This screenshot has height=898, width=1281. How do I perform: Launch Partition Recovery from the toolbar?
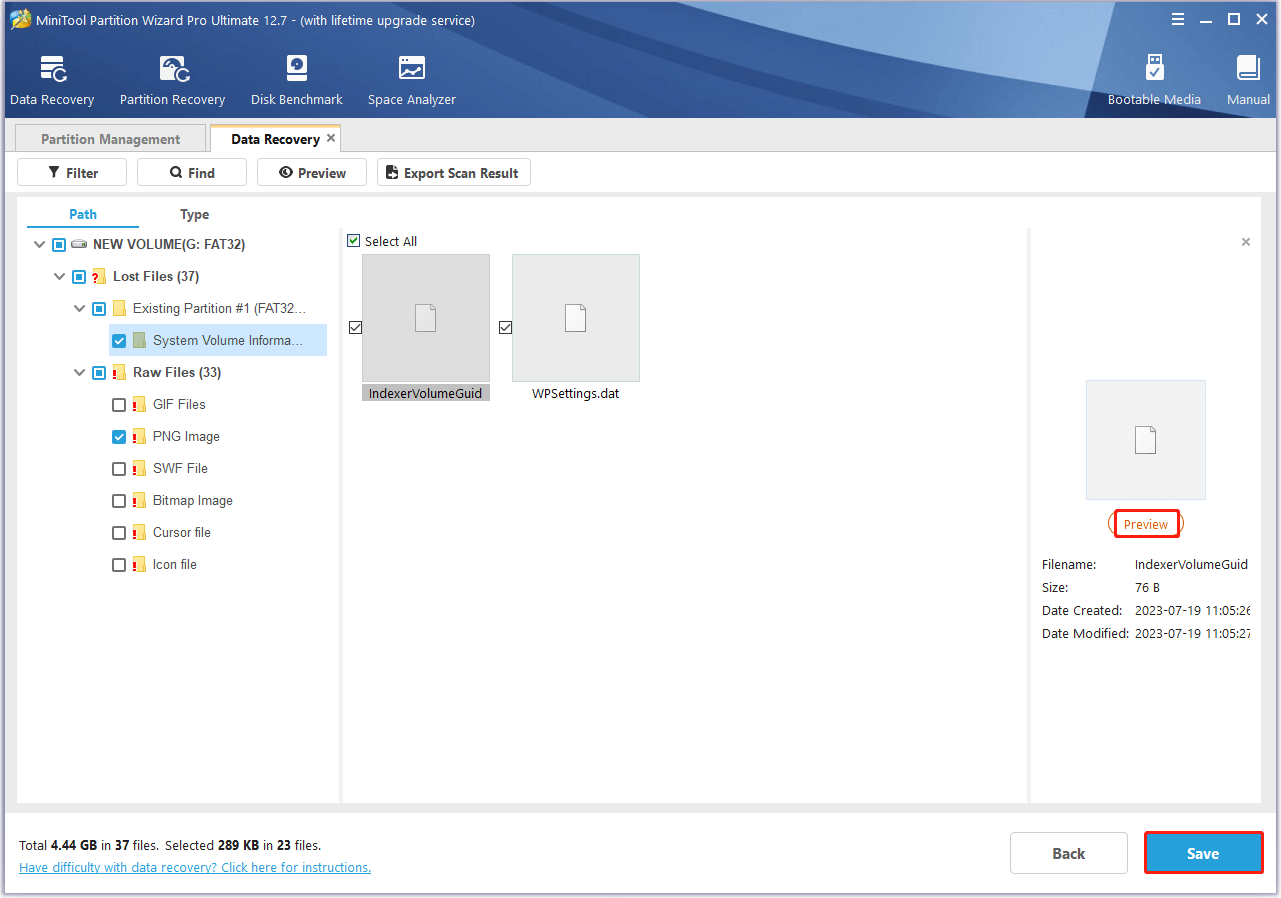tap(173, 68)
